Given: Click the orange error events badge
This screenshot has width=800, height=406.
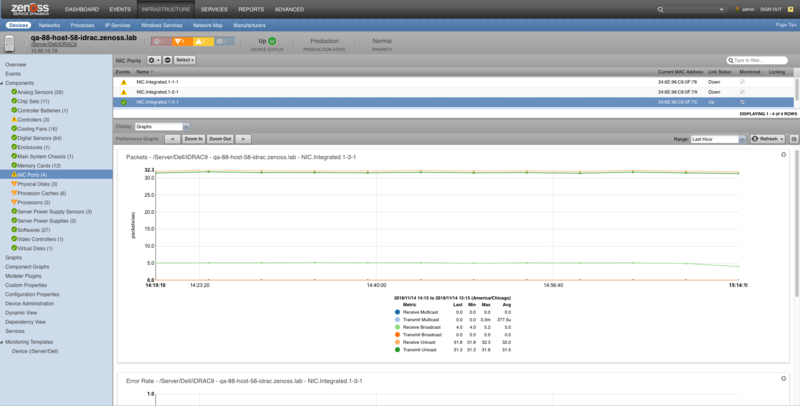Looking at the screenshot, I should pyautogui.click(x=182, y=41).
